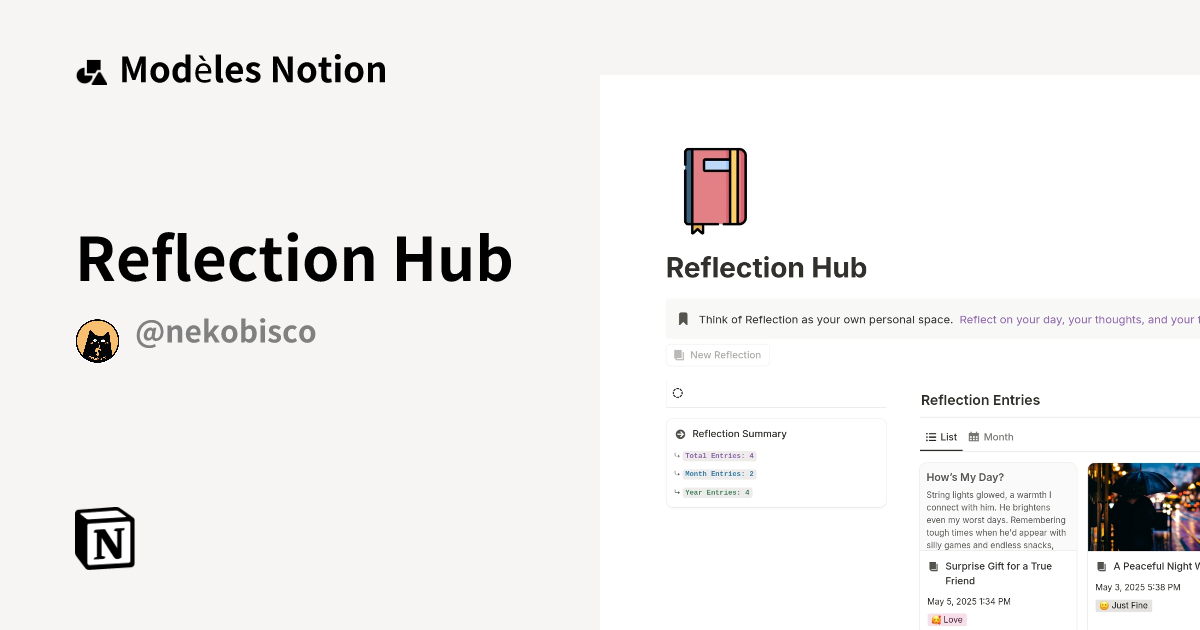
Task: Click the Total Entries: 4 tag
Action: [x=718, y=455]
